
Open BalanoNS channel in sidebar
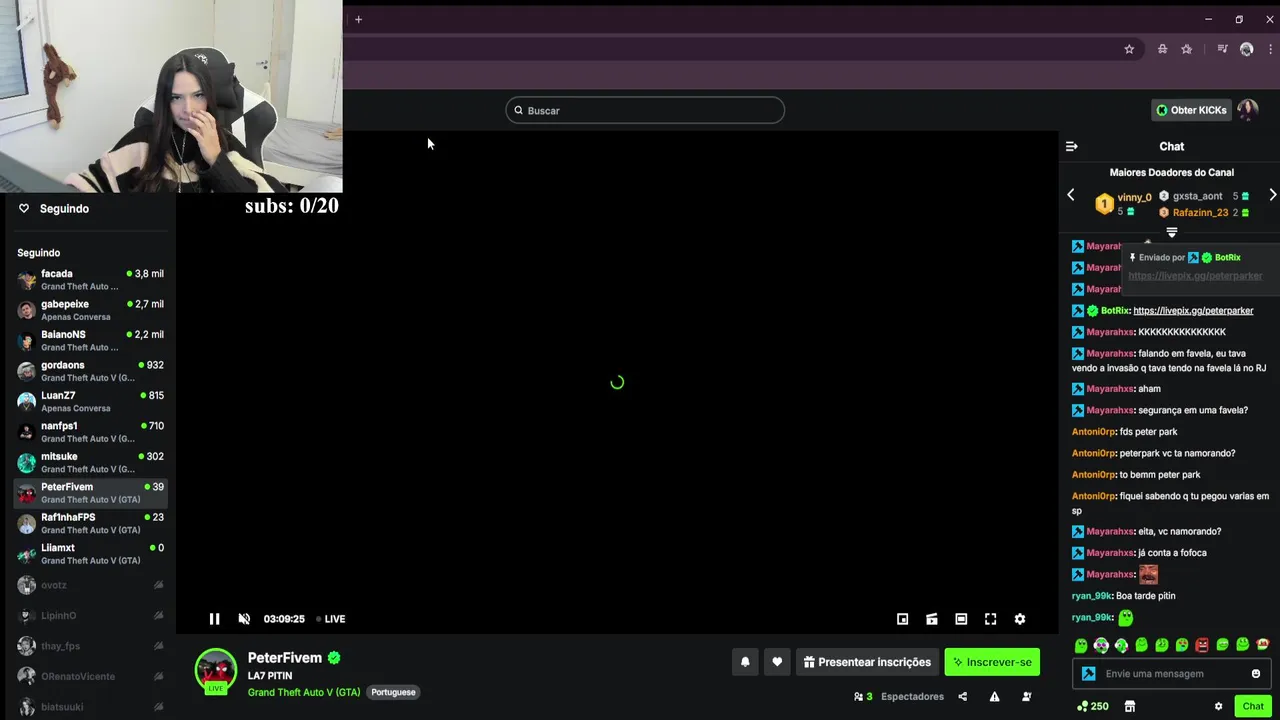pos(90,340)
